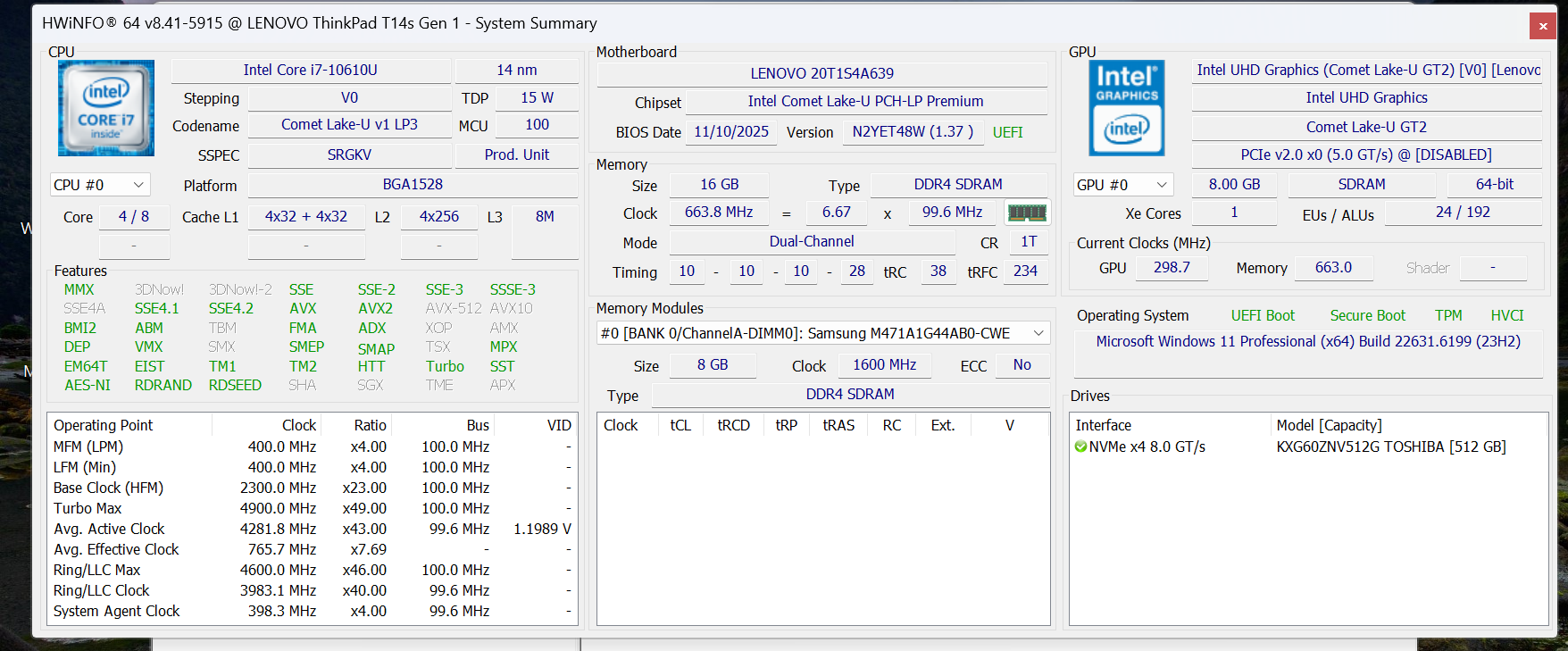Click the tCL column header in memory table
The height and width of the screenshot is (651, 1568).
tap(680, 425)
